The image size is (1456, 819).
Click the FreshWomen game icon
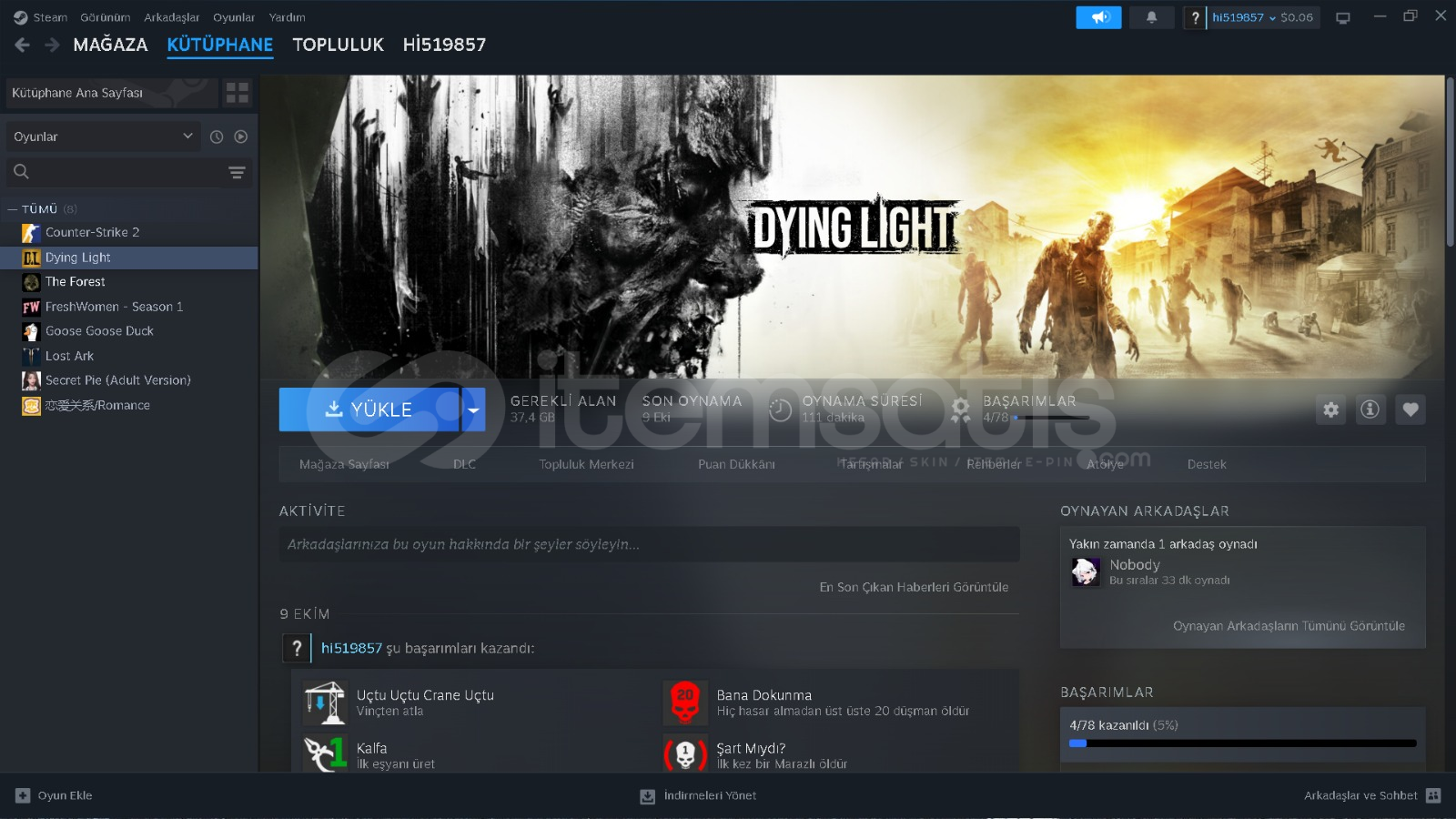31,307
